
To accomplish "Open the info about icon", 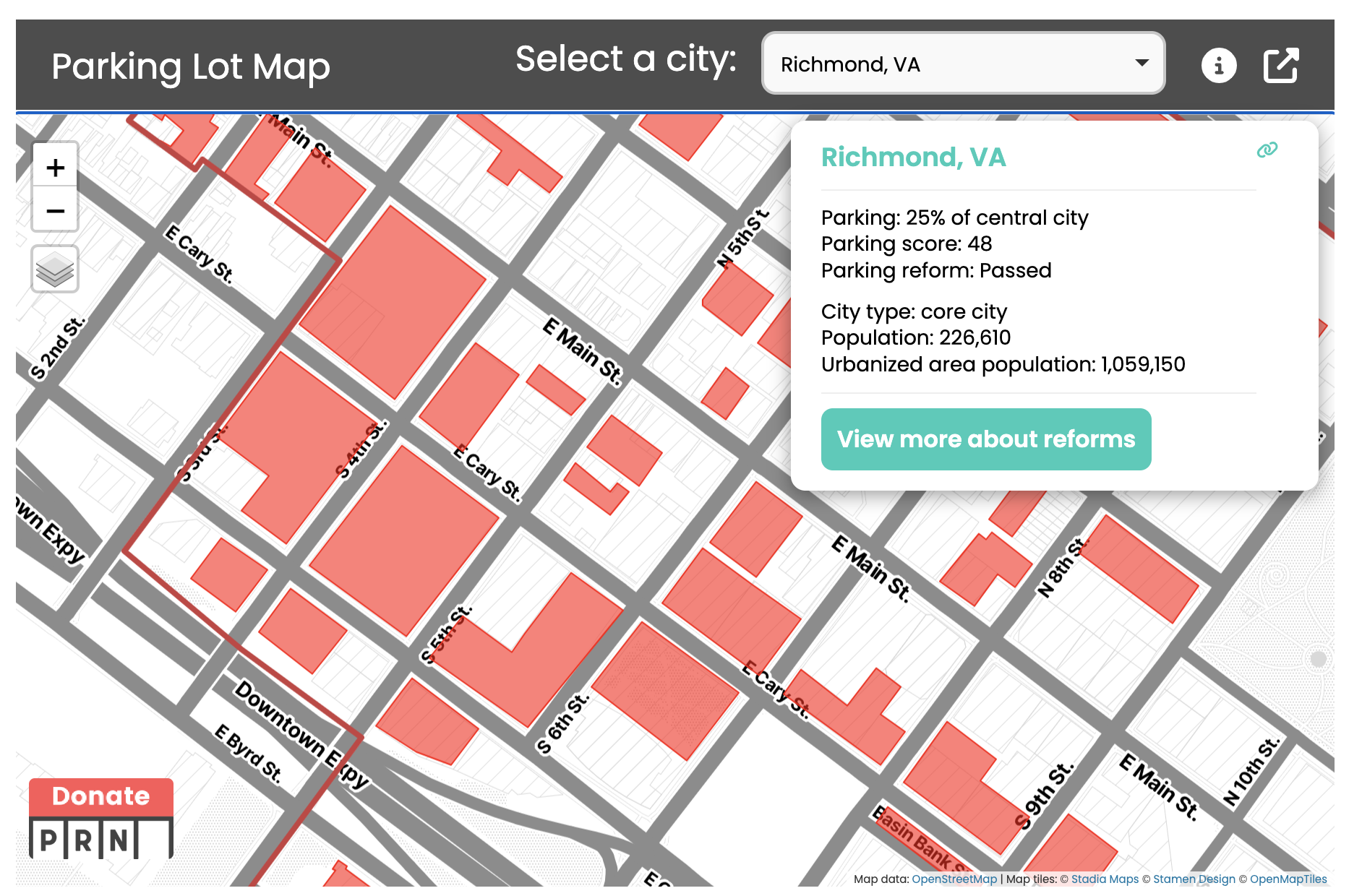I will (x=1218, y=66).
